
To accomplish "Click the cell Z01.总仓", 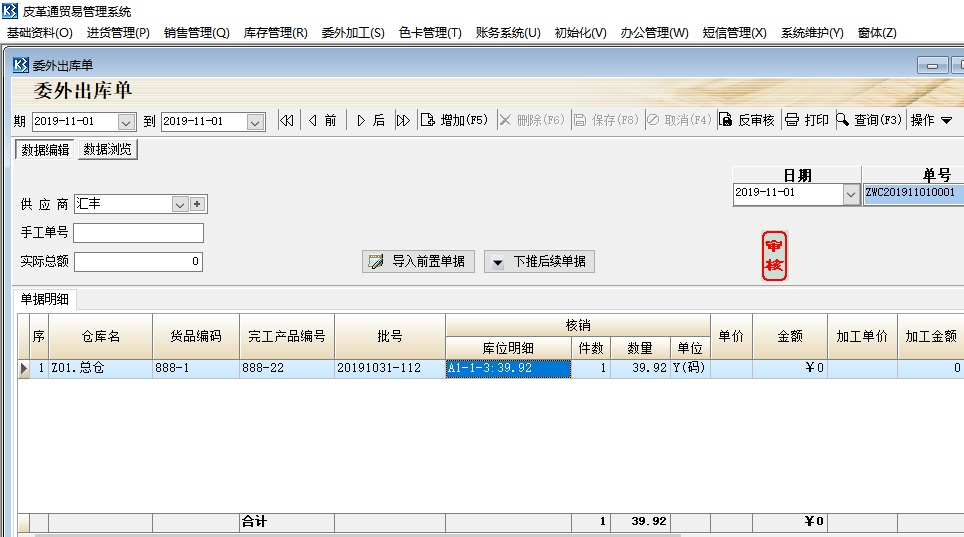I will pos(101,368).
